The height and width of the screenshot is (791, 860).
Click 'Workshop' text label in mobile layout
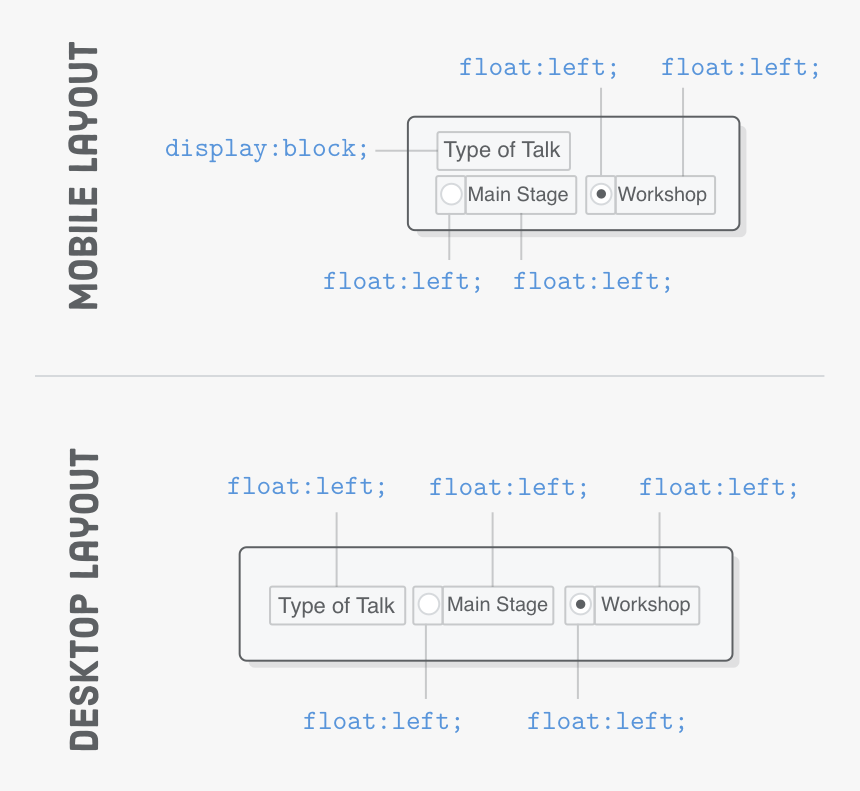click(x=664, y=194)
